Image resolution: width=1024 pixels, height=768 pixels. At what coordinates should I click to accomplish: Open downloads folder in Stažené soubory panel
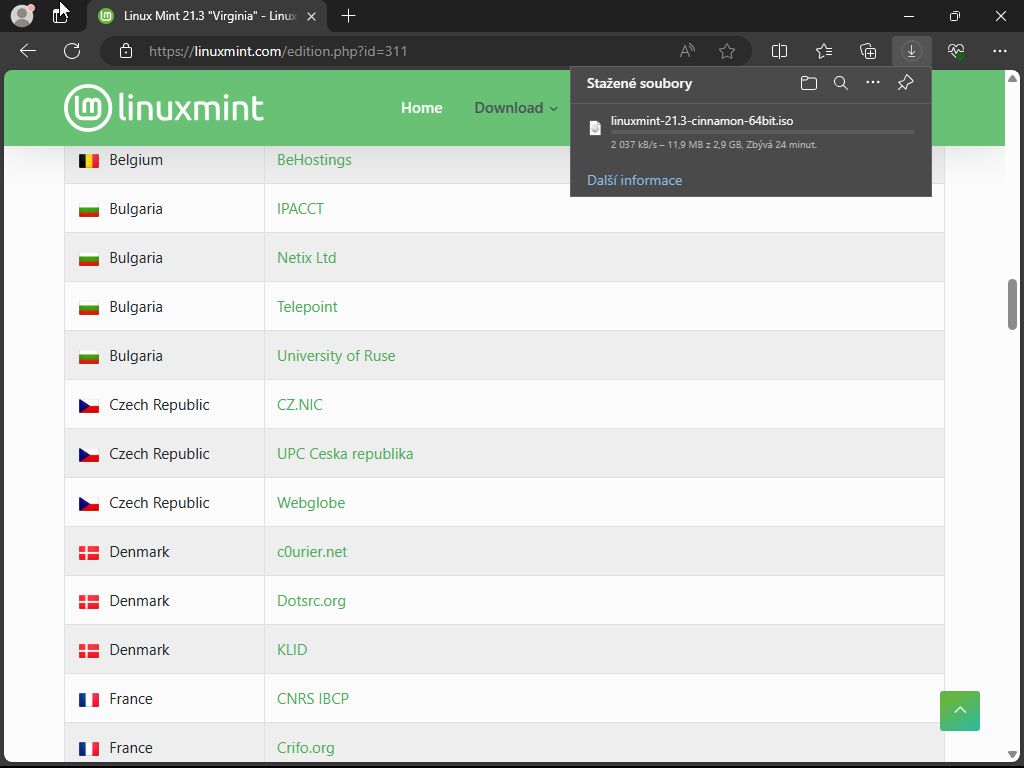pyautogui.click(x=809, y=83)
